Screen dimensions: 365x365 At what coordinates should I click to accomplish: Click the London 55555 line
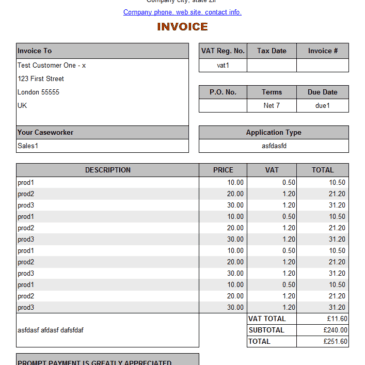pos(38,92)
